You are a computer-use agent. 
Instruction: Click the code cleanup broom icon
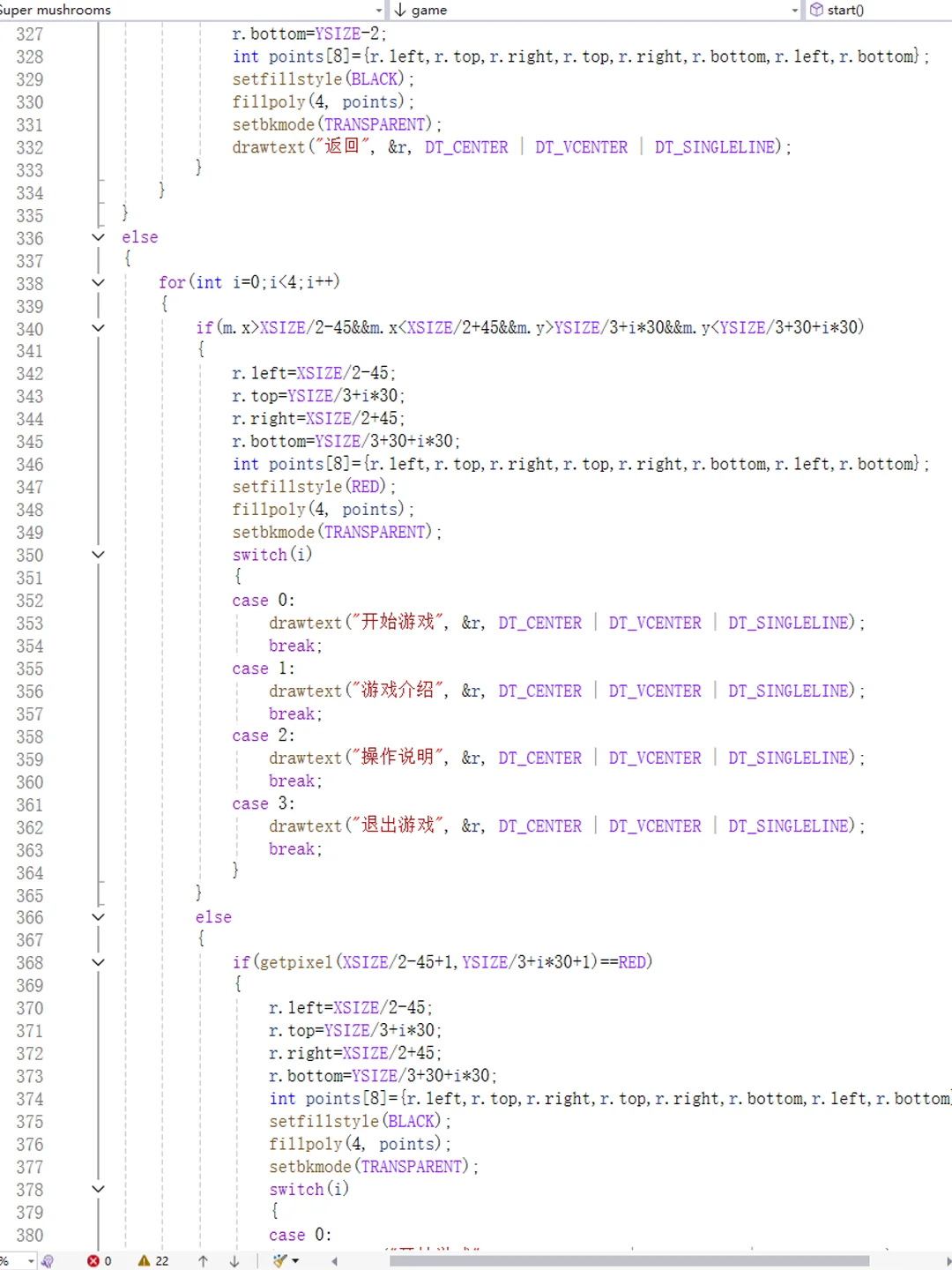tap(279, 1261)
